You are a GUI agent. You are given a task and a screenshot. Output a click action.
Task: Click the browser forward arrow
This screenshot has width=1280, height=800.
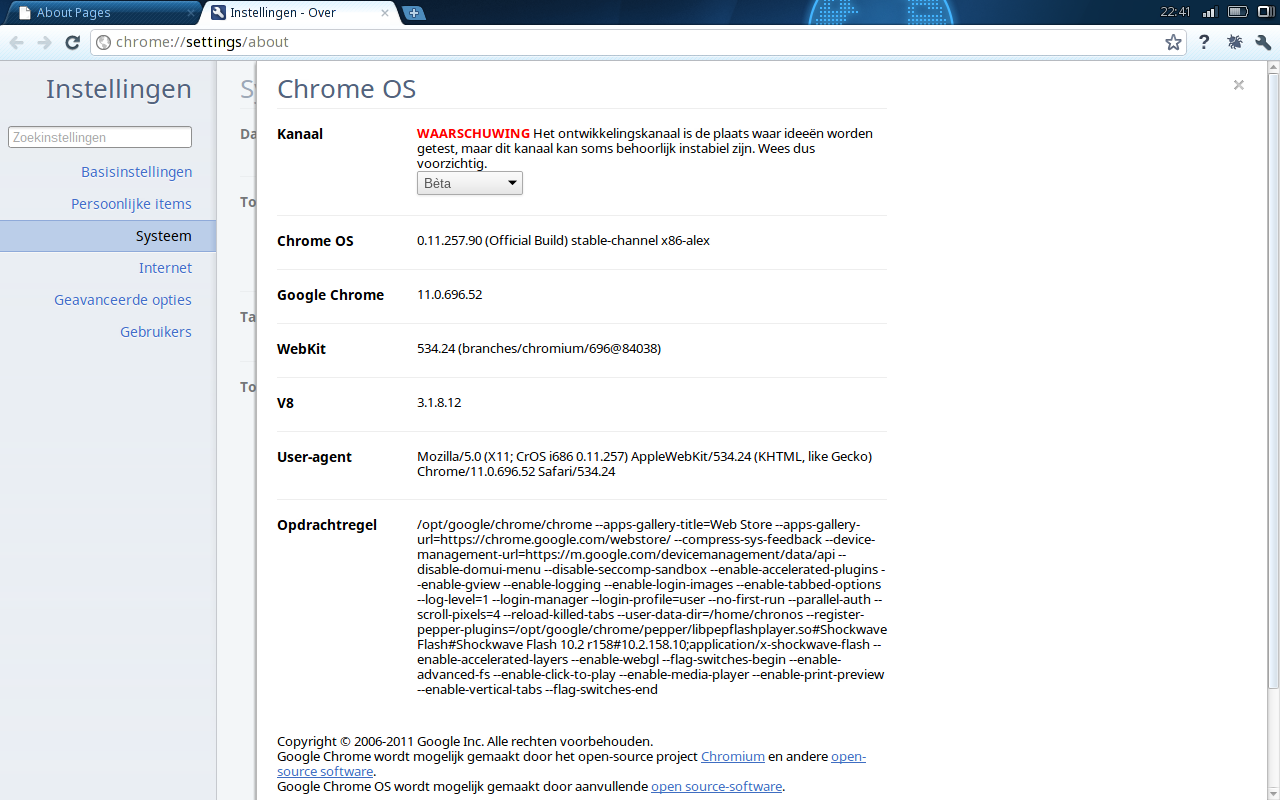click(x=44, y=42)
